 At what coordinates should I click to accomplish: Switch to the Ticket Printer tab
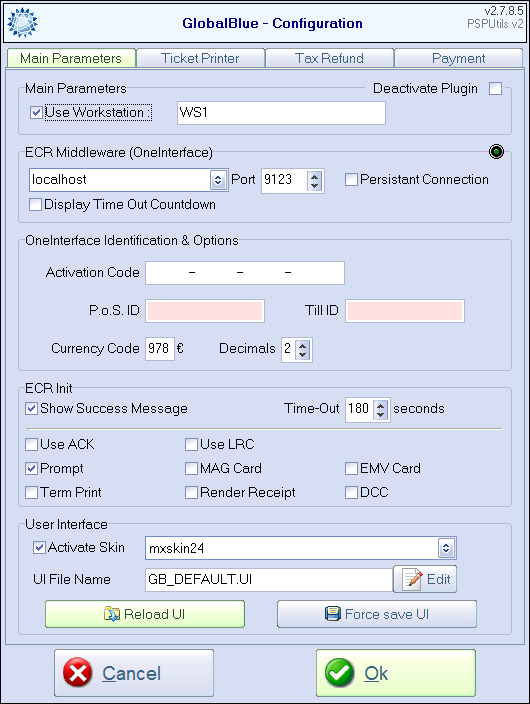pos(200,58)
